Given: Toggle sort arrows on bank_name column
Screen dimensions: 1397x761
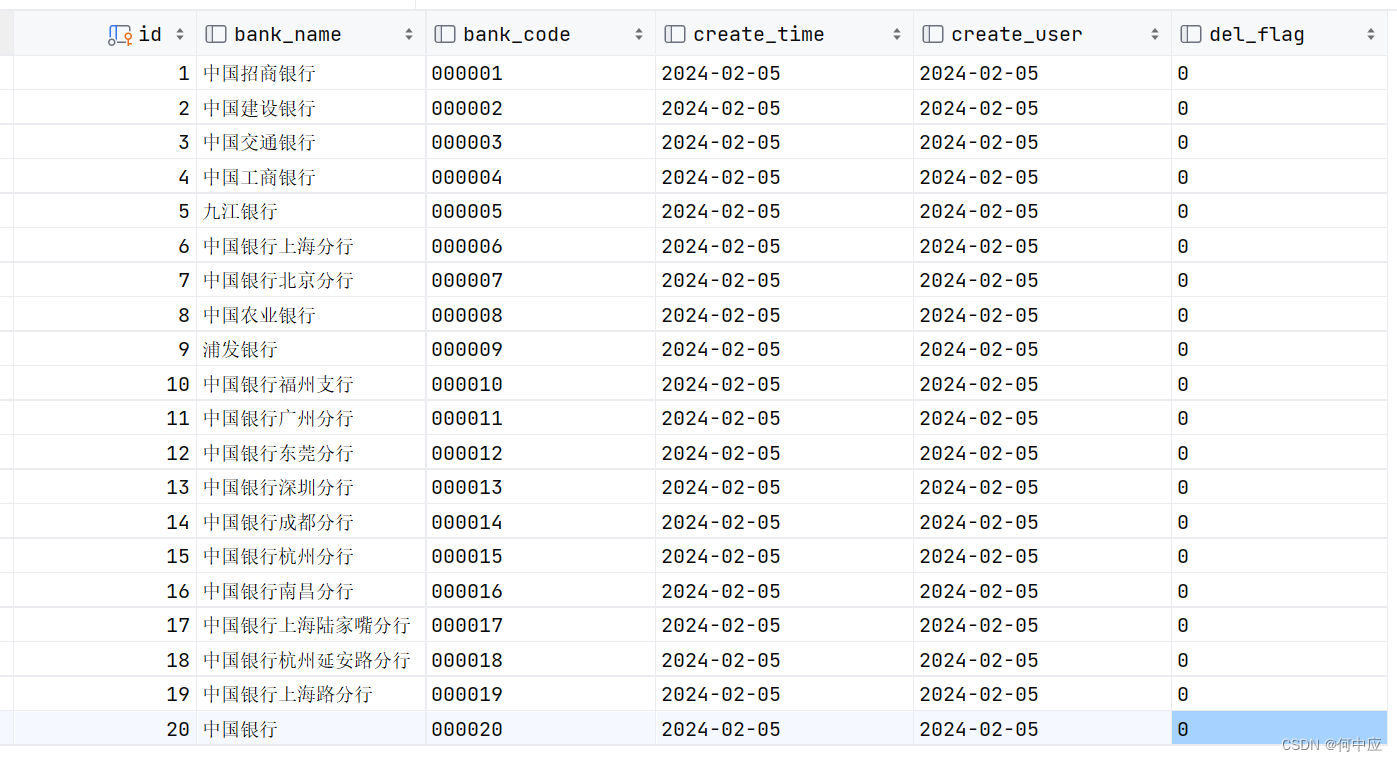Looking at the screenshot, I should [409, 34].
